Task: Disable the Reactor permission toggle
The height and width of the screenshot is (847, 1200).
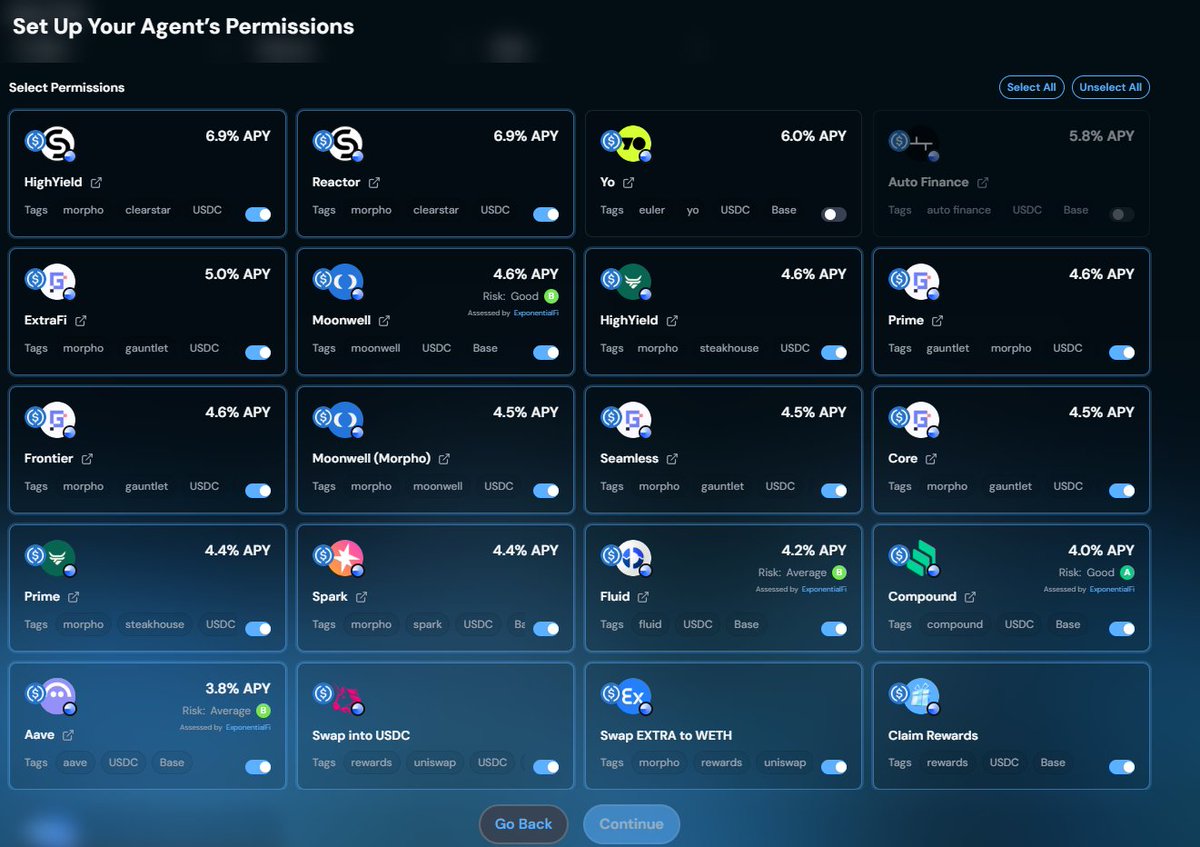Action: coord(546,214)
